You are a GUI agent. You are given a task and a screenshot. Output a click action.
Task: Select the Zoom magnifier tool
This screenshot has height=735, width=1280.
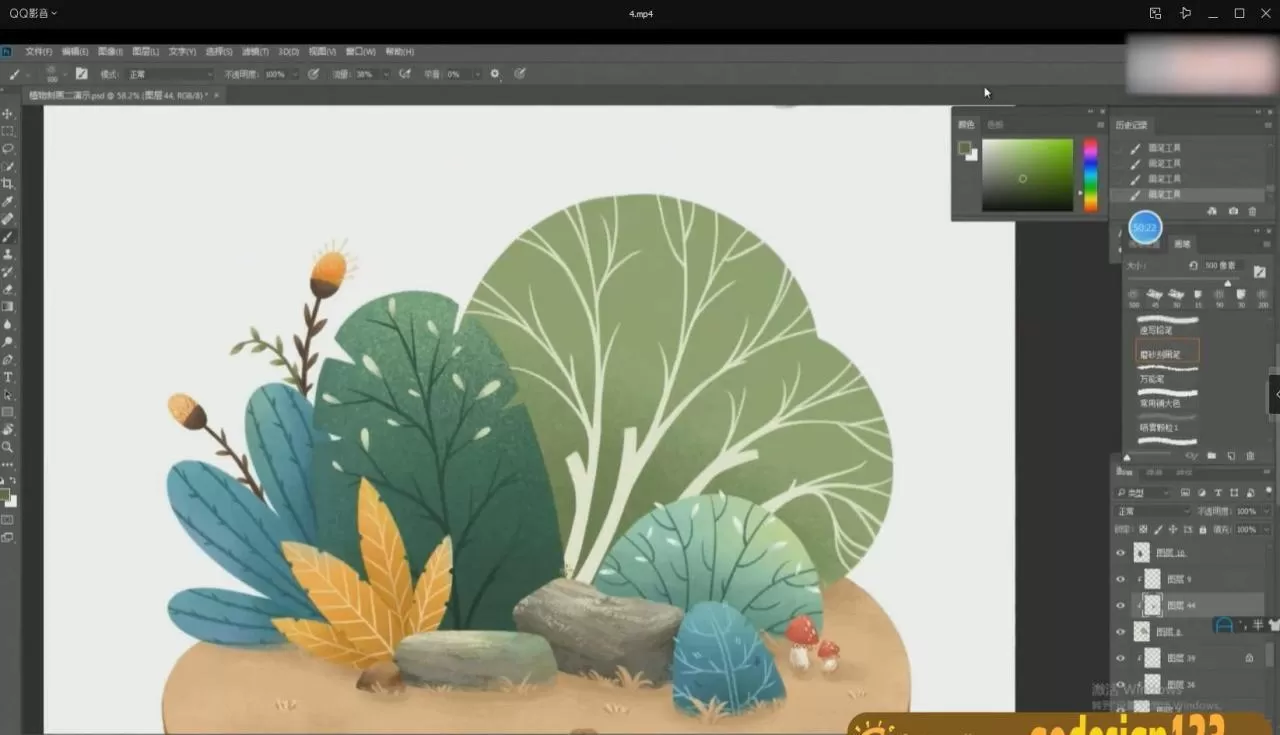coord(8,447)
